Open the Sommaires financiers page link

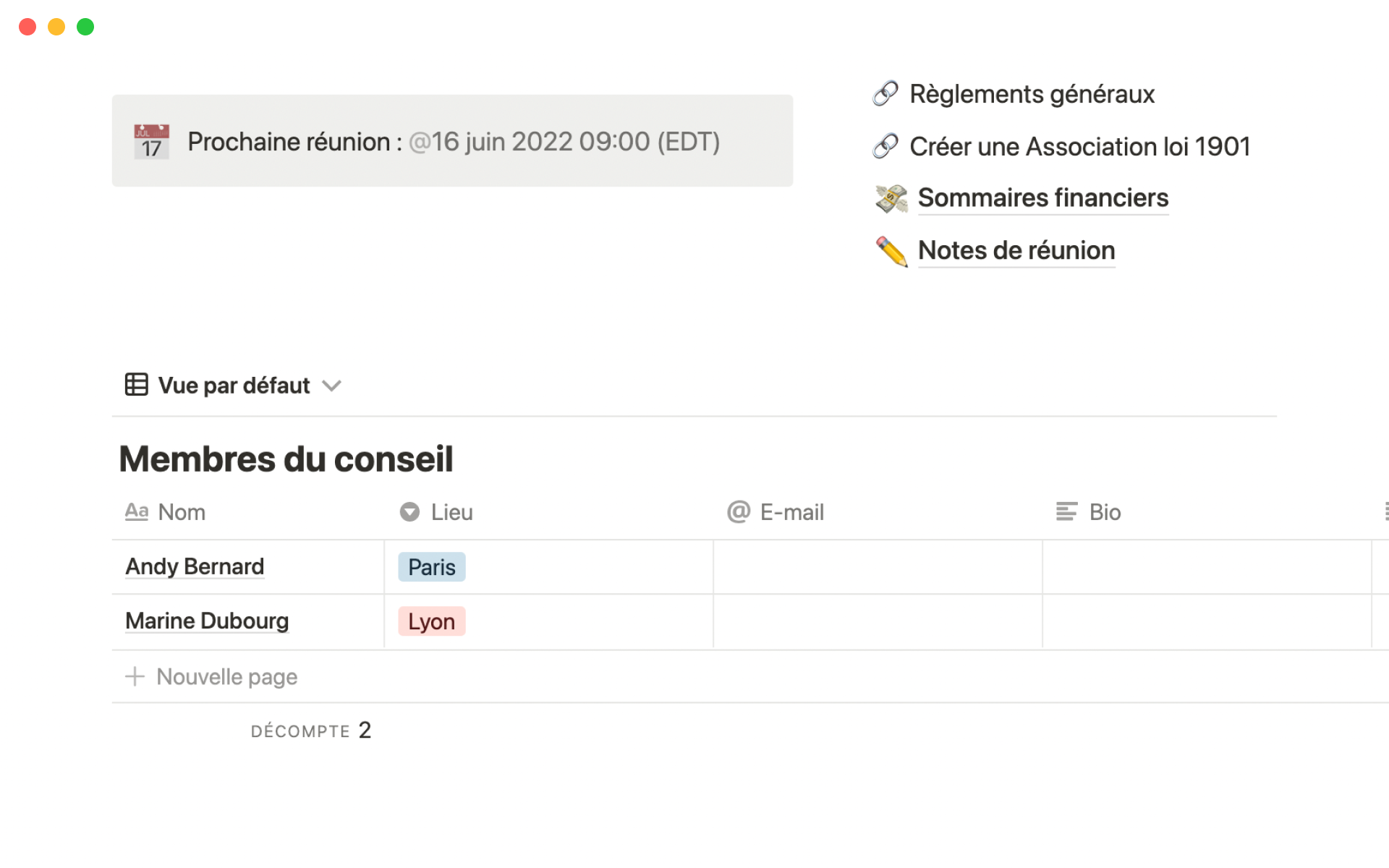(x=1042, y=198)
